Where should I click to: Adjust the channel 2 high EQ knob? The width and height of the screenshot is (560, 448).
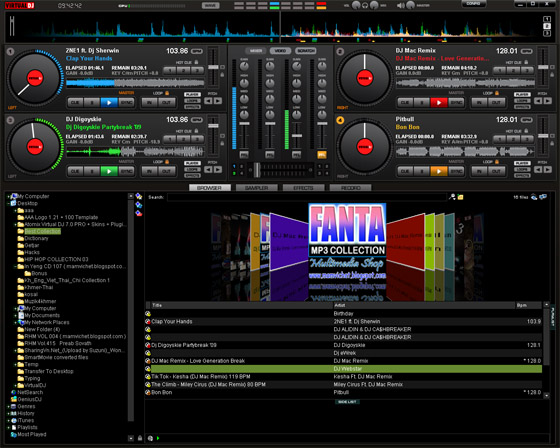[x=270, y=83]
